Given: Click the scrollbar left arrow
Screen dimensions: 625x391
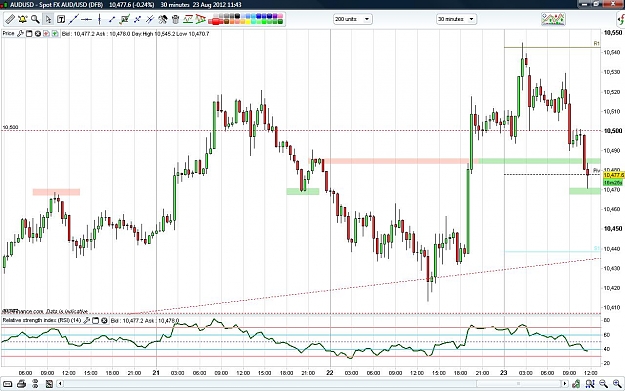Looking at the screenshot, I should (x=60, y=383).
